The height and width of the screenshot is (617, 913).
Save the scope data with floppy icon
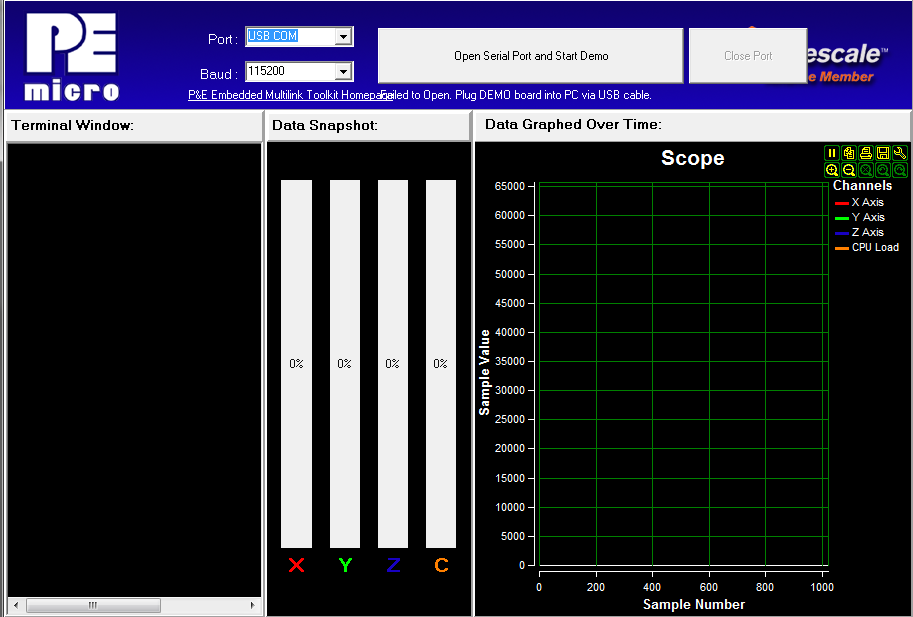(x=882, y=153)
